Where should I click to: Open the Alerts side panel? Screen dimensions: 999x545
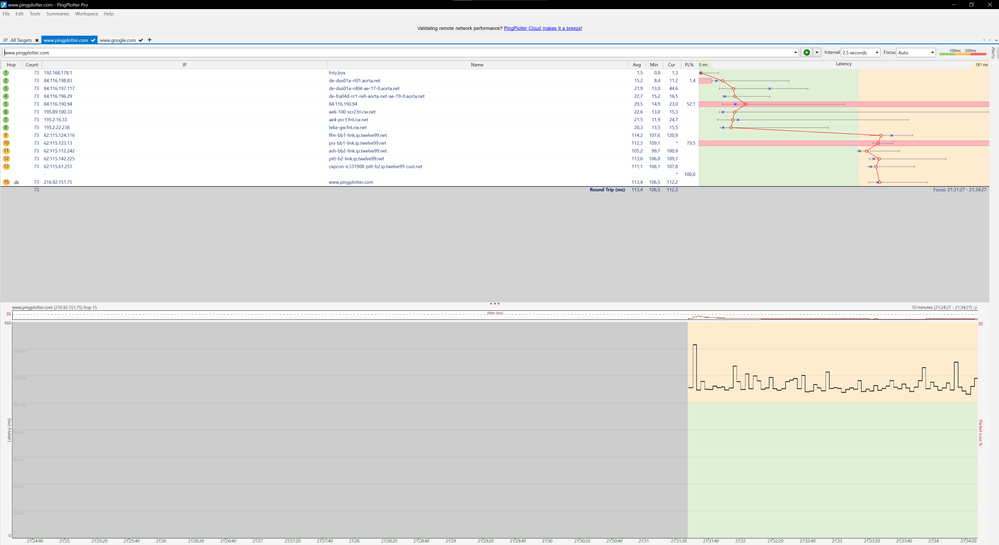click(993, 53)
